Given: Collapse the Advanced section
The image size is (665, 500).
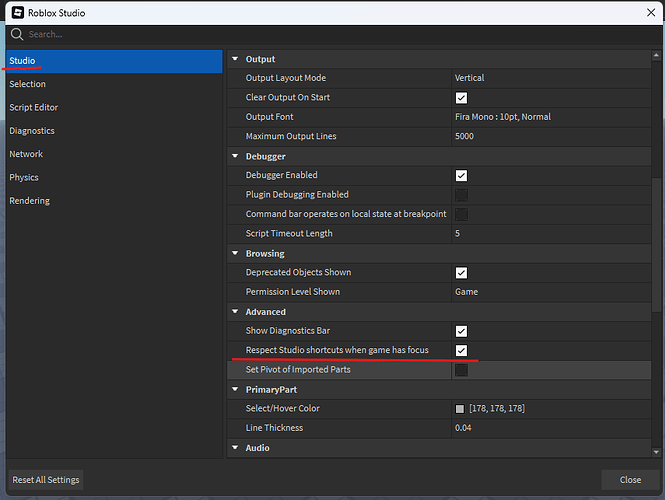Looking at the screenshot, I should point(235,312).
